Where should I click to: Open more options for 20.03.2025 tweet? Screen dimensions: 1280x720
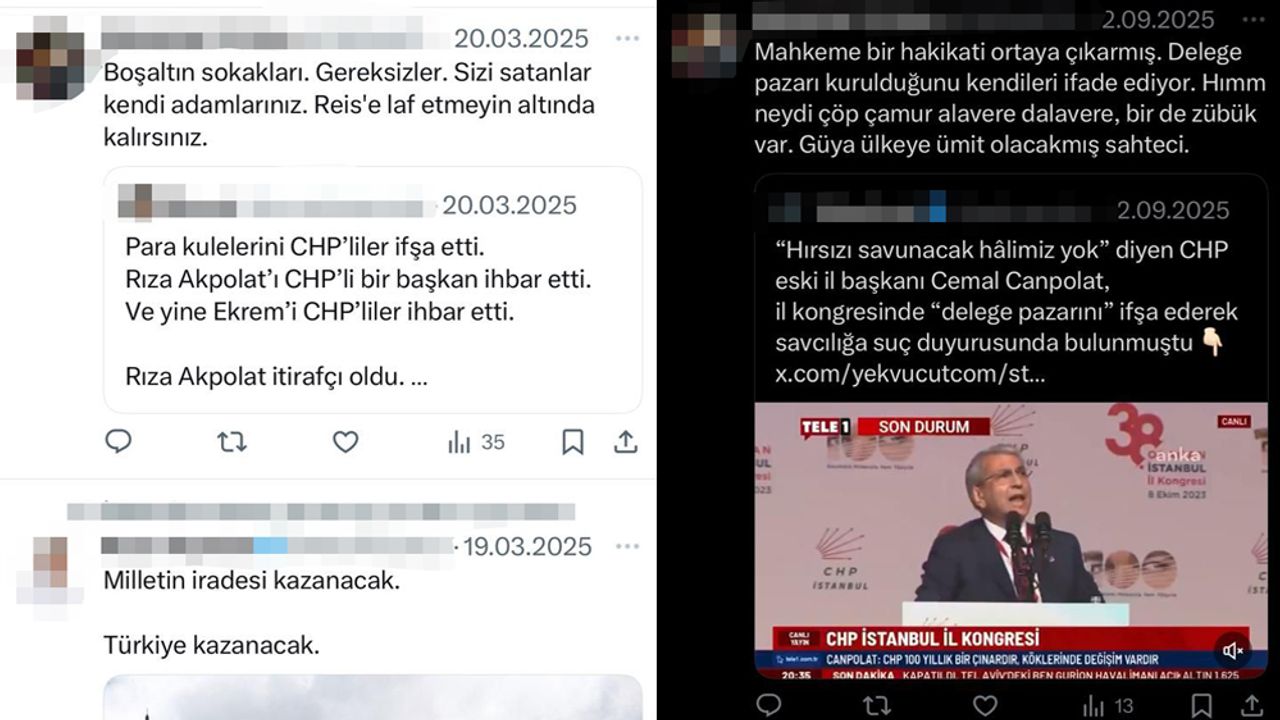point(627,39)
